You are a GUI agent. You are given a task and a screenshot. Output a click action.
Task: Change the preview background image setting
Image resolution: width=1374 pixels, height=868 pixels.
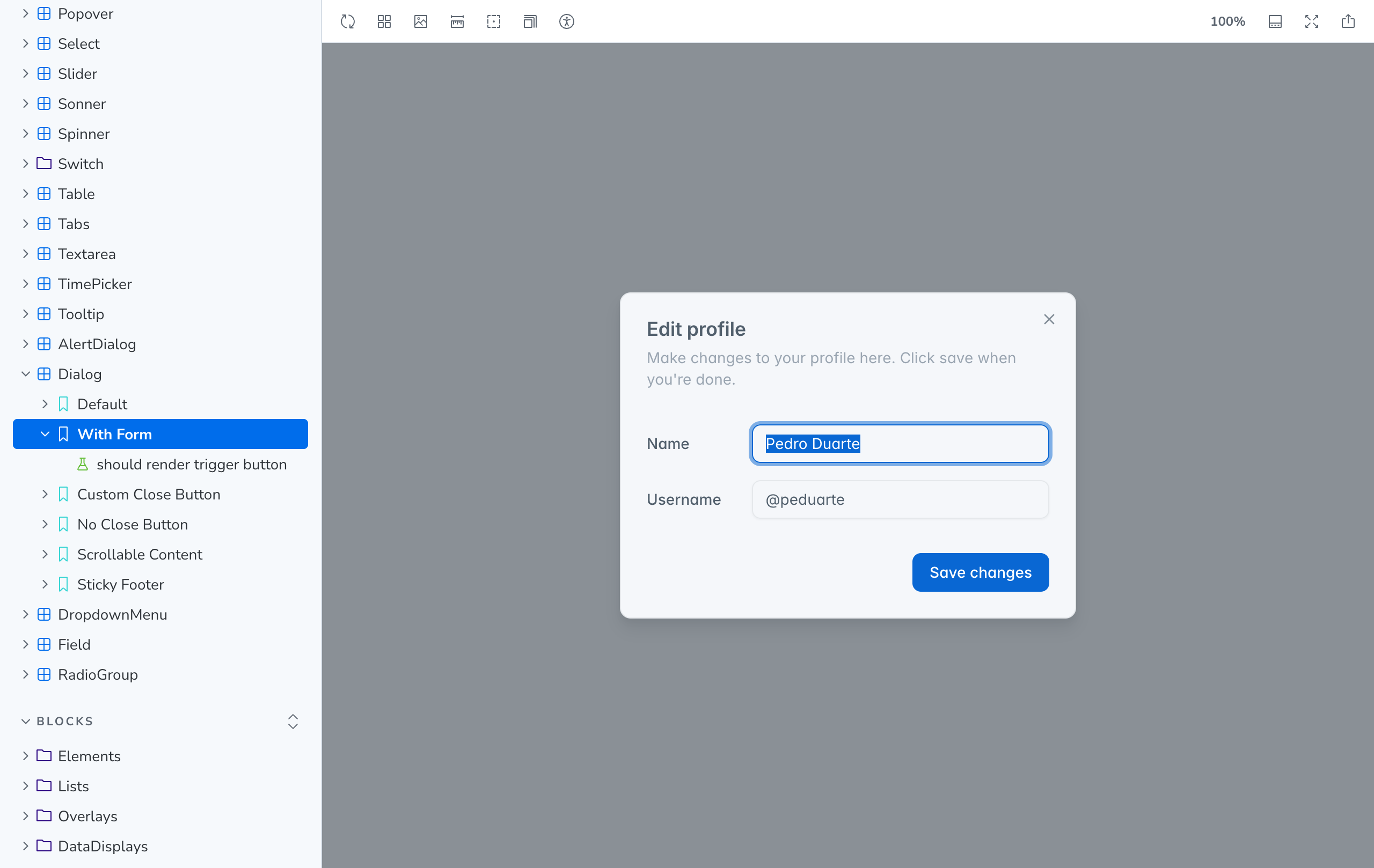[420, 21]
